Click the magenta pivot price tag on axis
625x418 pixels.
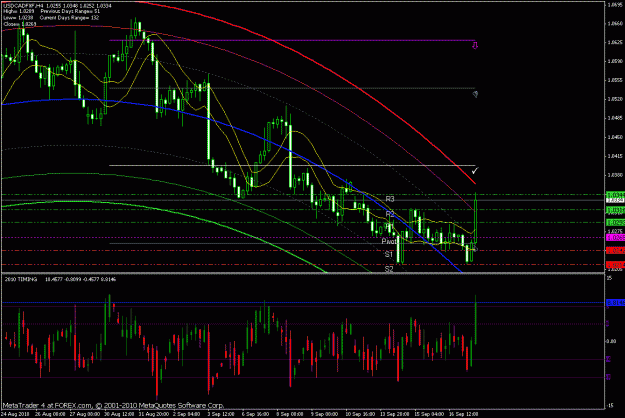[x=615, y=237]
